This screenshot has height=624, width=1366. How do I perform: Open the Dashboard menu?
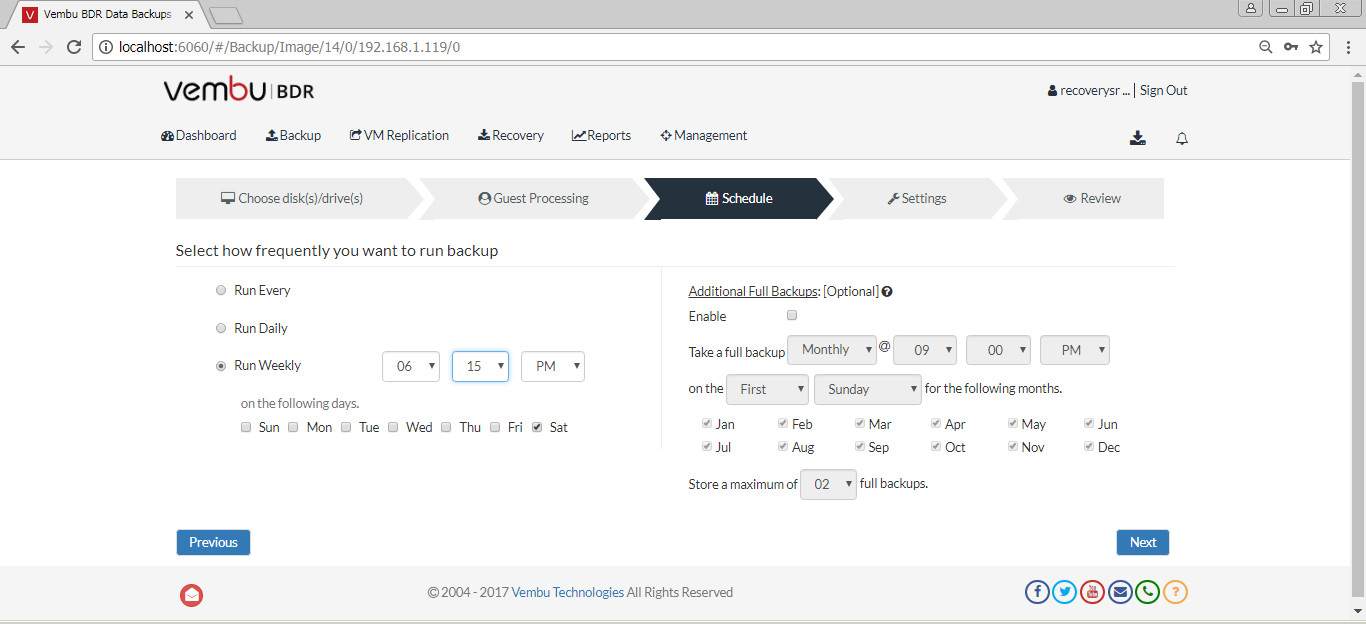[x=199, y=136]
